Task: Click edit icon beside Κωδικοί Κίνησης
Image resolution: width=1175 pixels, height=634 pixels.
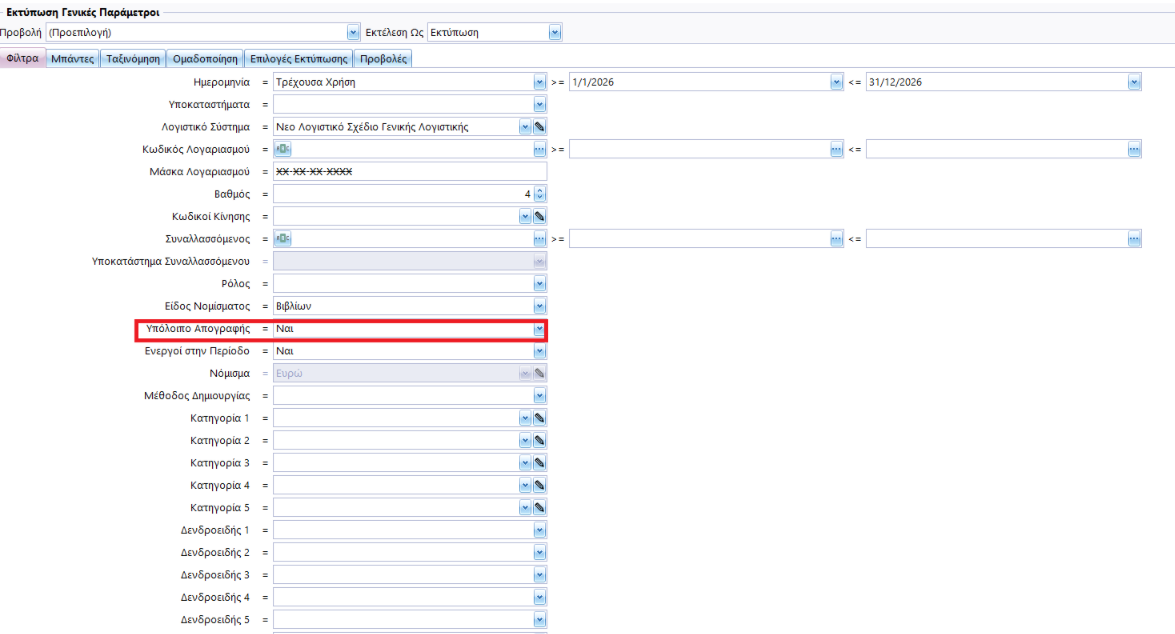Action: pyautogui.click(x=539, y=216)
